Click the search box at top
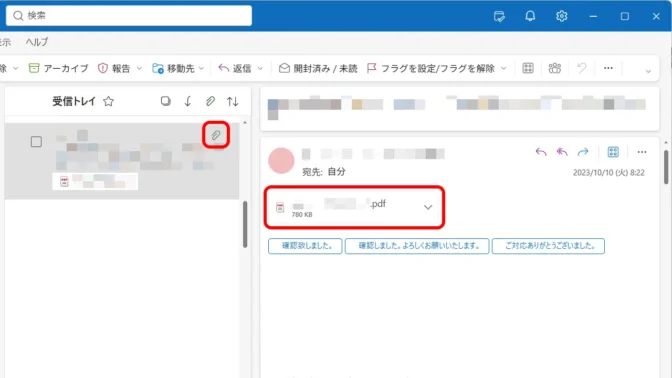Screen dimensions: 672x378 [129, 15]
